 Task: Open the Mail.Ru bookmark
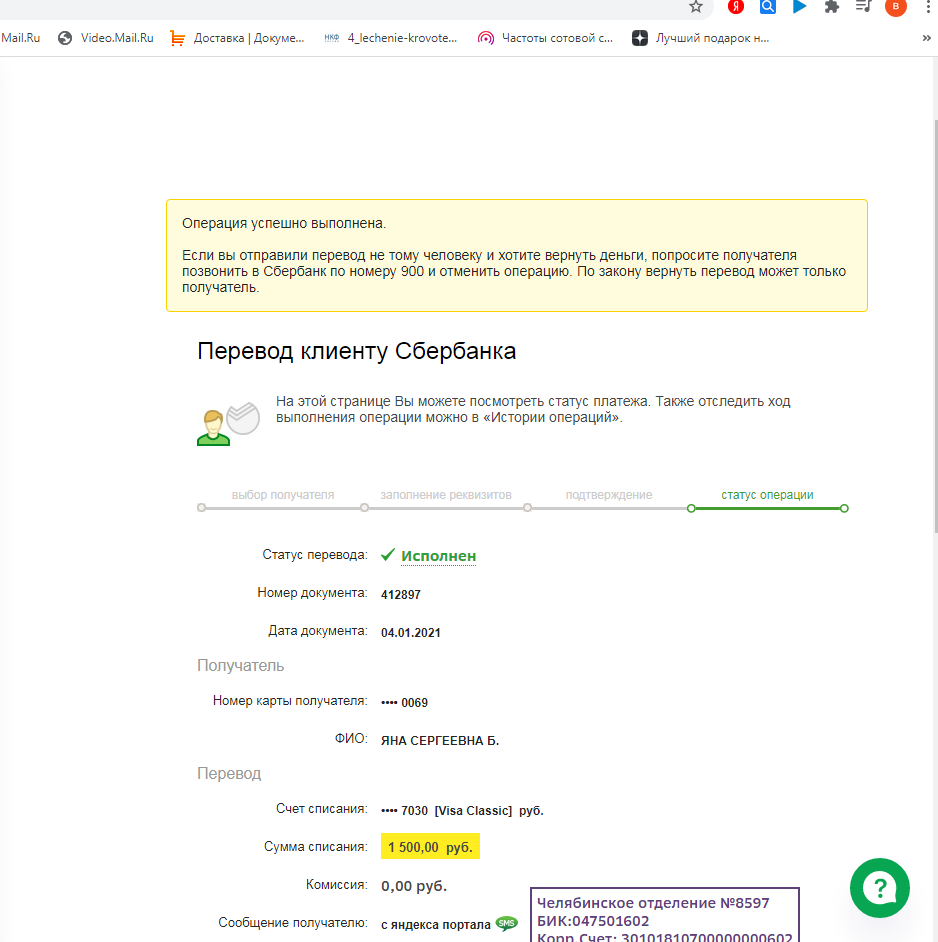pyautogui.click(x=20, y=38)
